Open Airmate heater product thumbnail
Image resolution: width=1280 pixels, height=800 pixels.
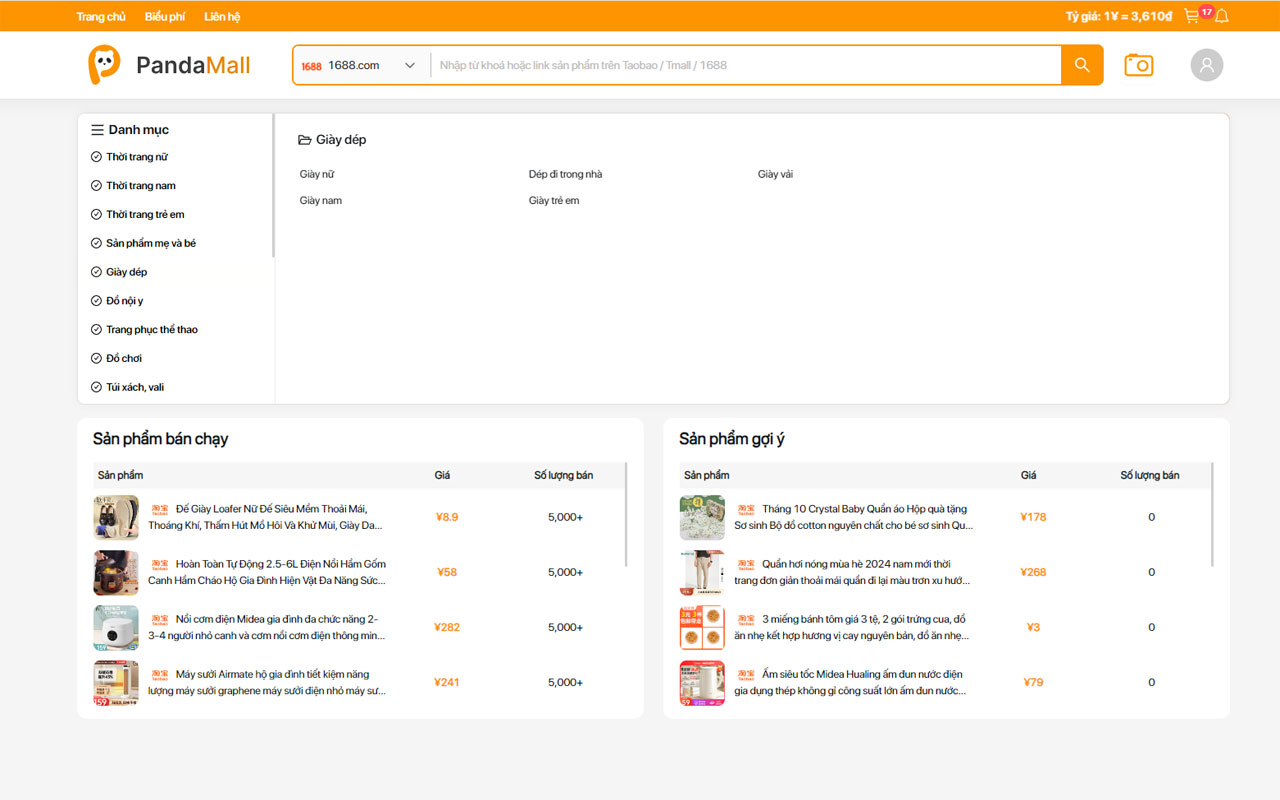(116, 682)
